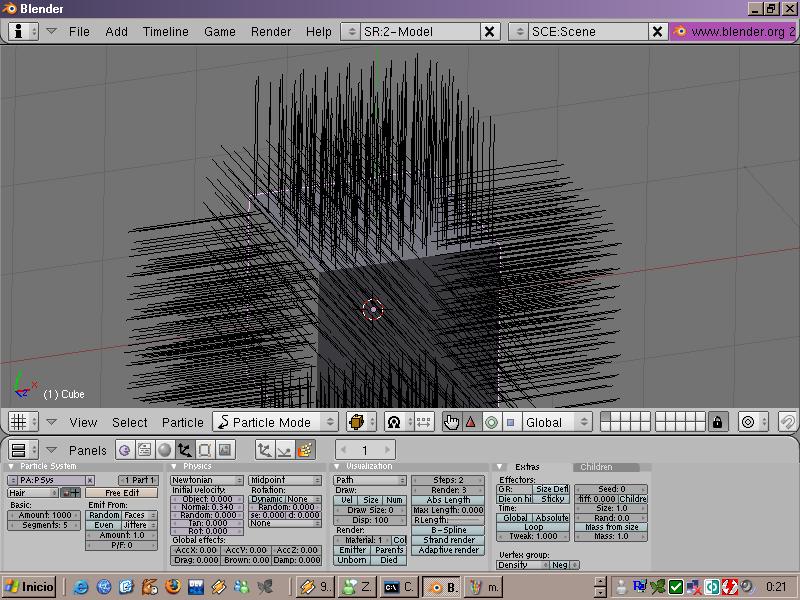The height and width of the screenshot is (600, 800).
Task: Toggle the Emitter render option
Action: (x=352, y=550)
